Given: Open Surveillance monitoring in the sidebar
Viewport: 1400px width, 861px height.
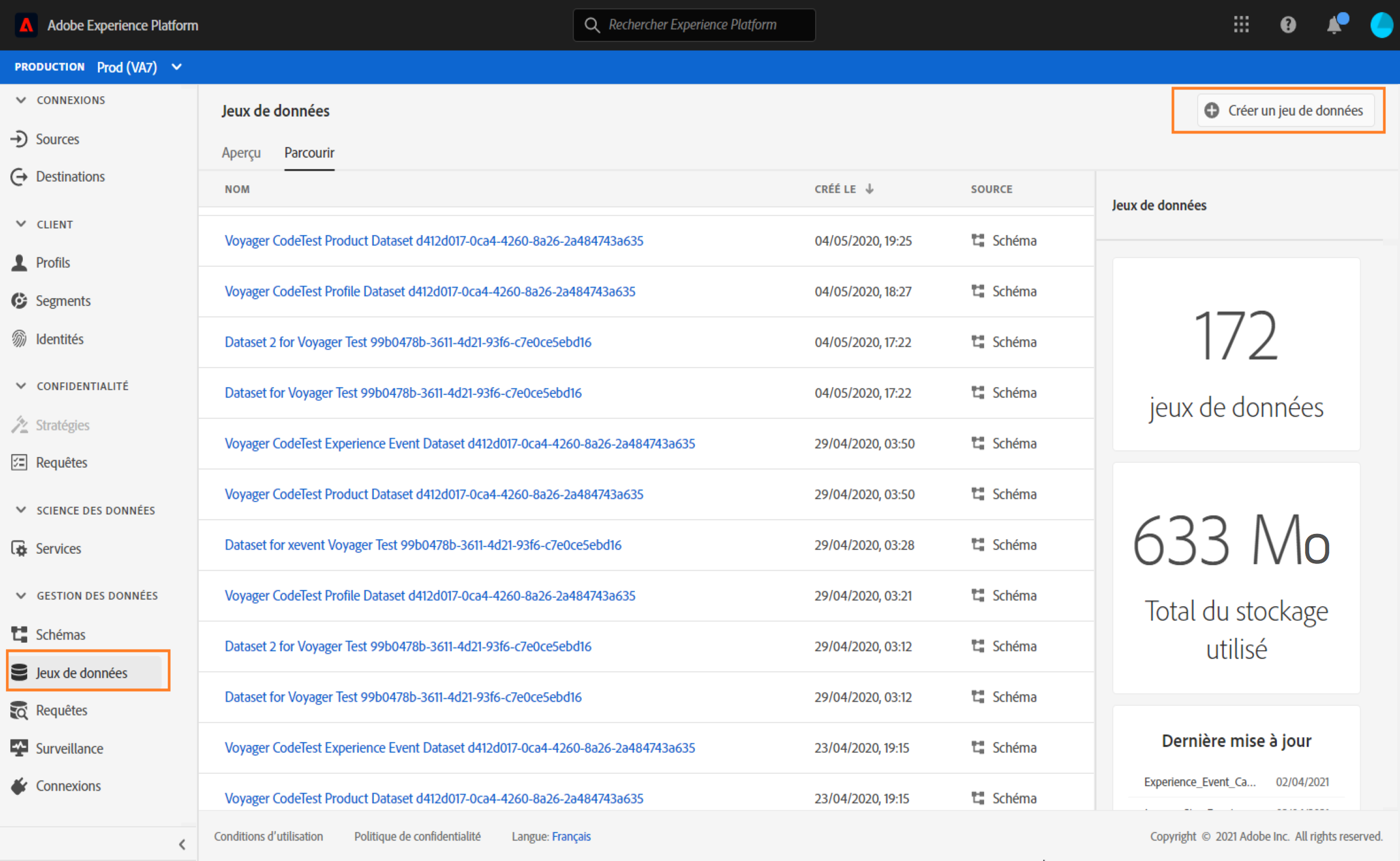Looking at the screenshot, I should pos(69,748).
